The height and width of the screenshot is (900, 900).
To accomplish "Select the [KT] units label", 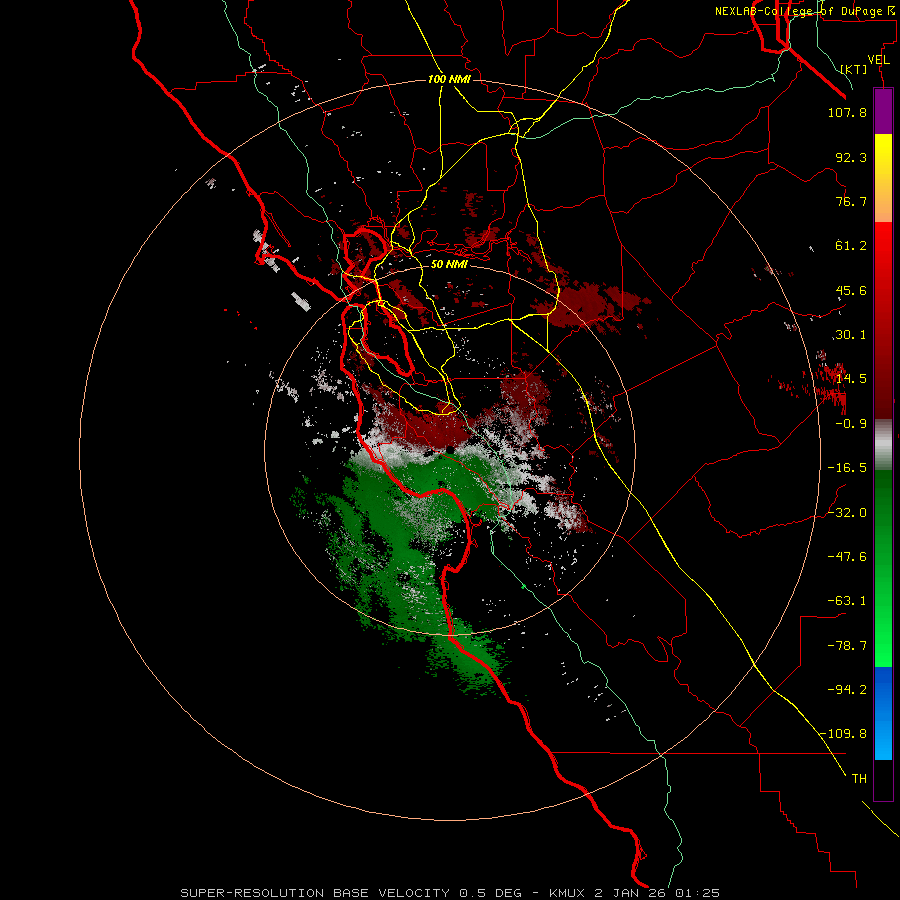I will point(854,69).
